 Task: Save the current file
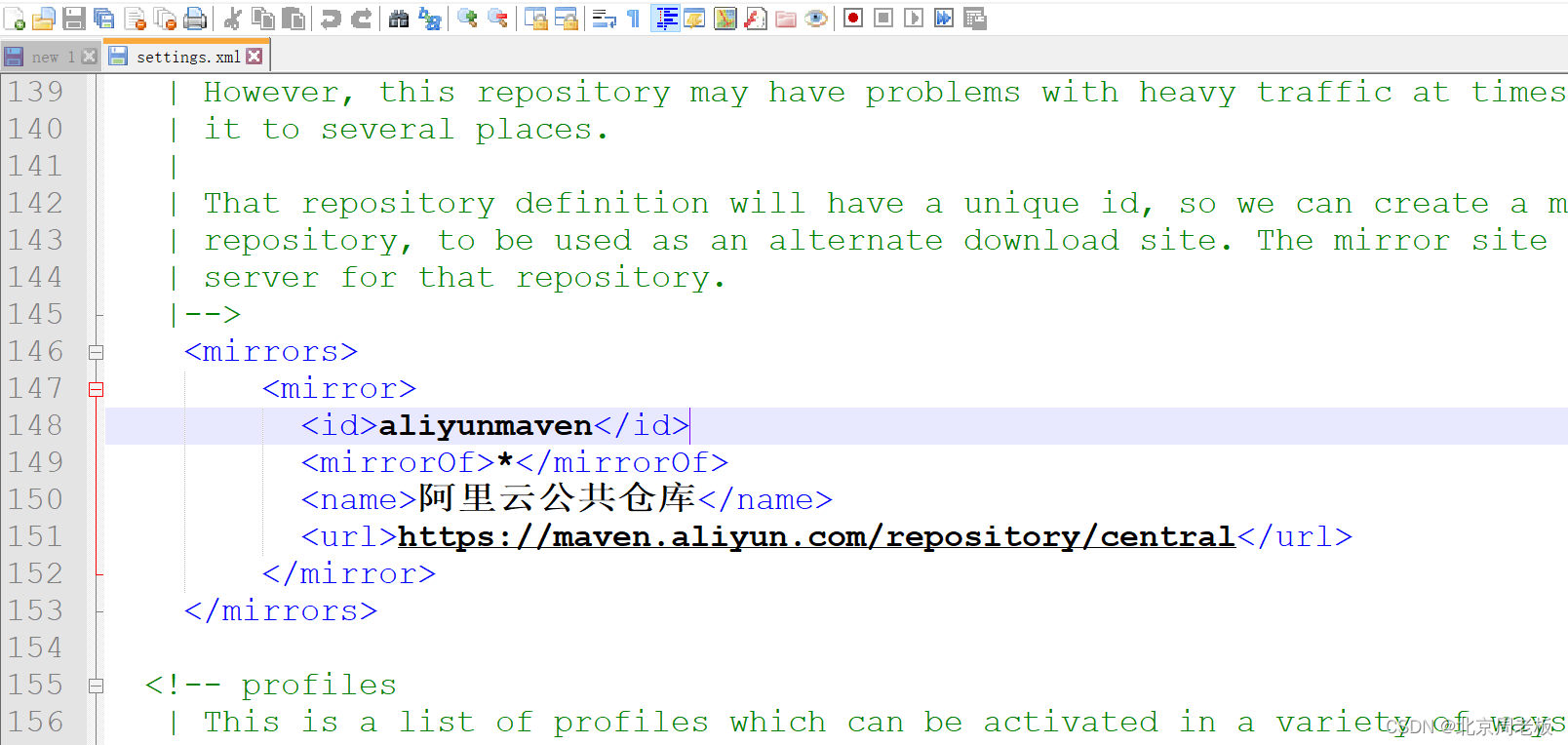tap(74, 19)
